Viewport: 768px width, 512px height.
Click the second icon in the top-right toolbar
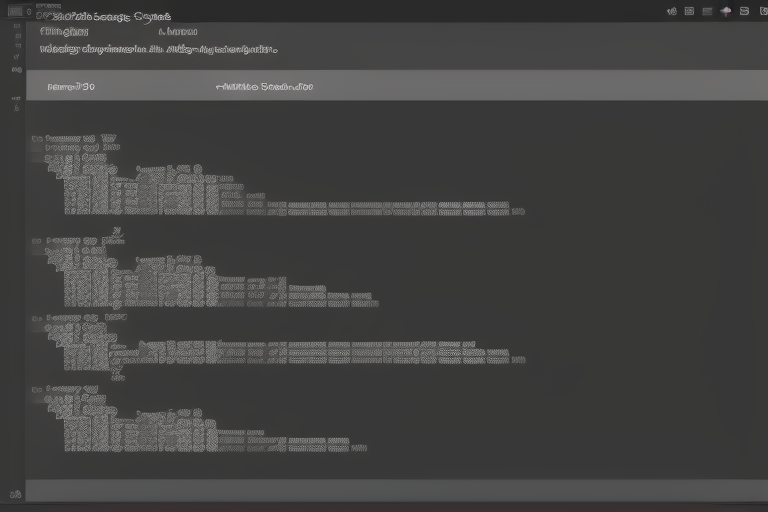[x=689, y=11]
